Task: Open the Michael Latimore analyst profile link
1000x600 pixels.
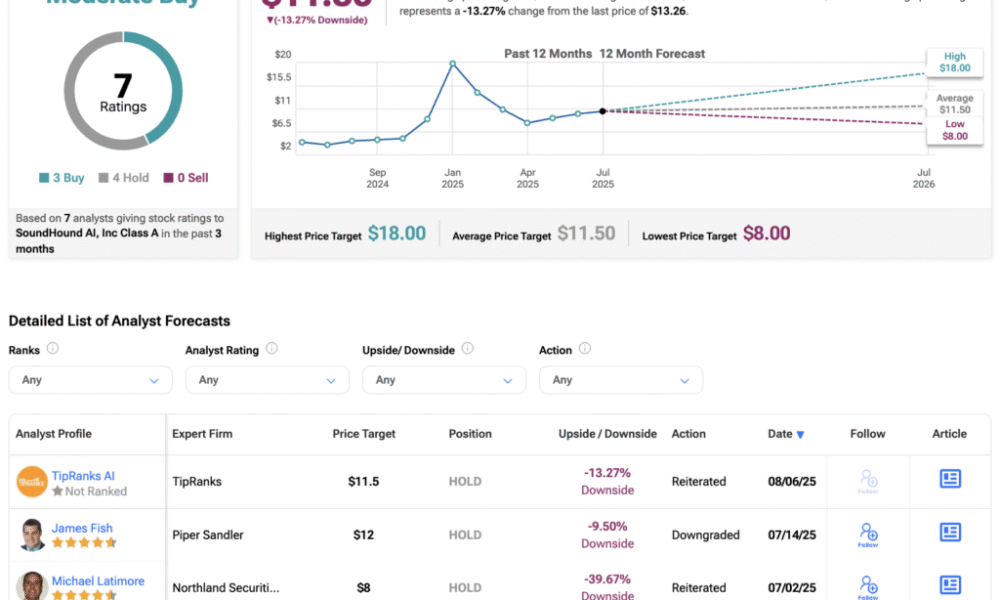Action: tap(98, 581)
